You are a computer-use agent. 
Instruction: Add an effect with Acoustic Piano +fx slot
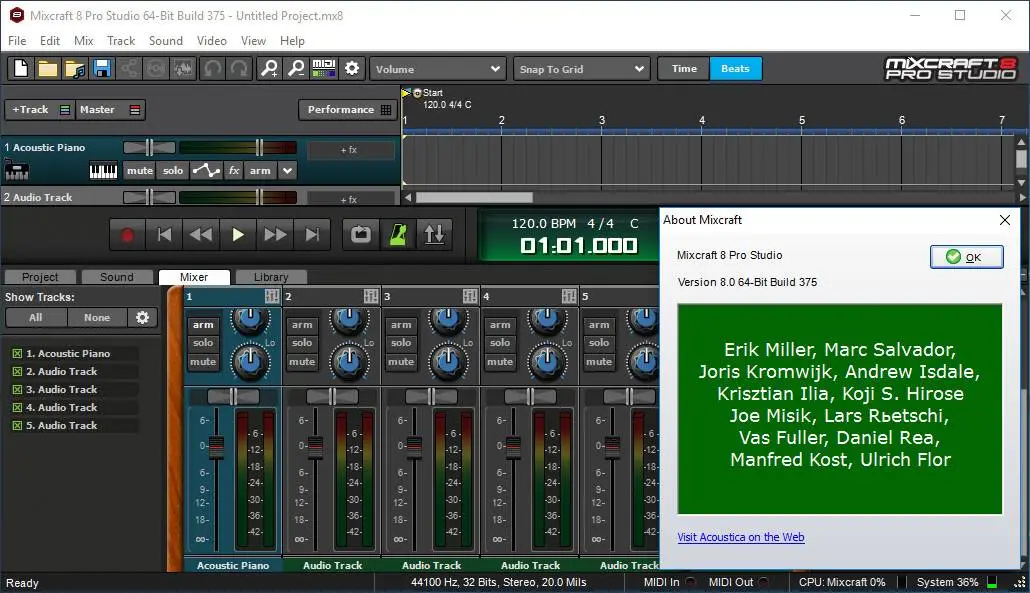350,150
